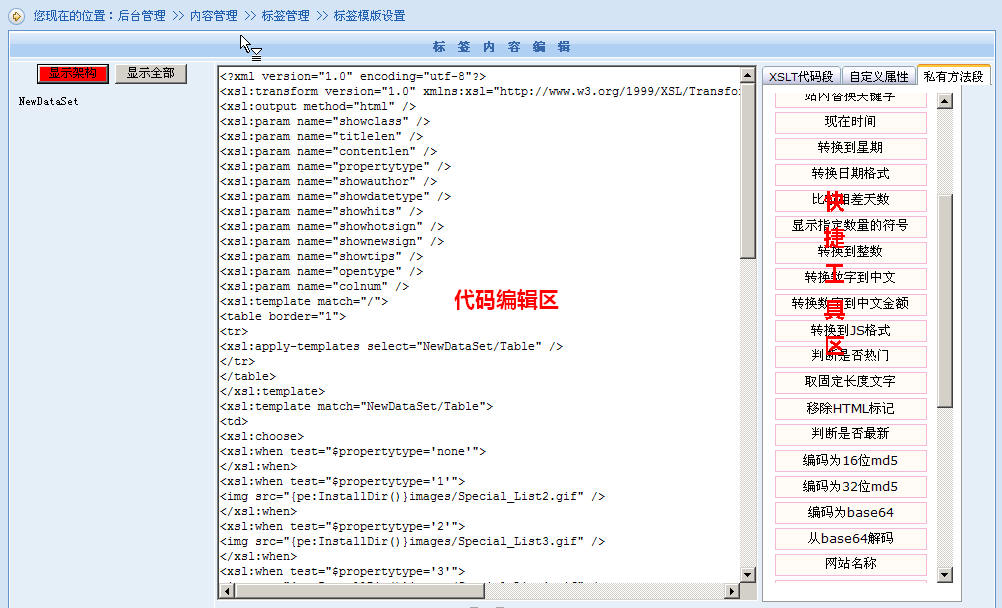Viewport: 1002px width, 608px height.
Task: Click the tools panel scroll-up arrow
Action: click(945, 100)
